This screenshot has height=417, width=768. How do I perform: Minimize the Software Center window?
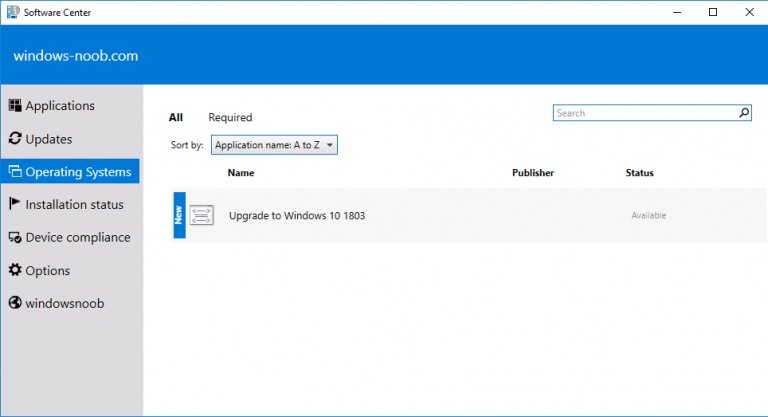(677, 12)
